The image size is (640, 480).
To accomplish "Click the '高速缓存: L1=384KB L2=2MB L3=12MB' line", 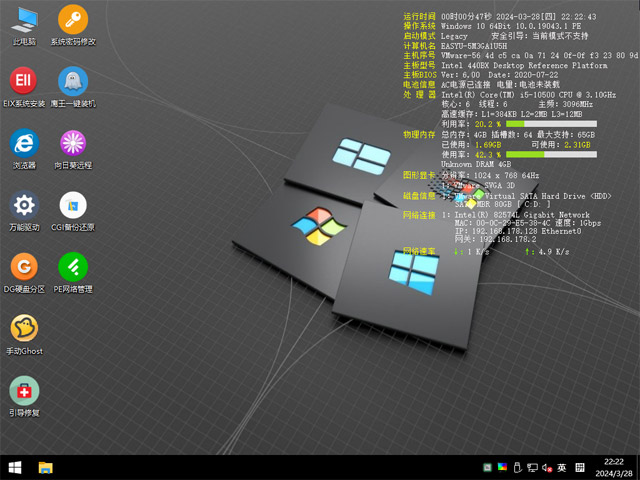I will pos(512,114).
